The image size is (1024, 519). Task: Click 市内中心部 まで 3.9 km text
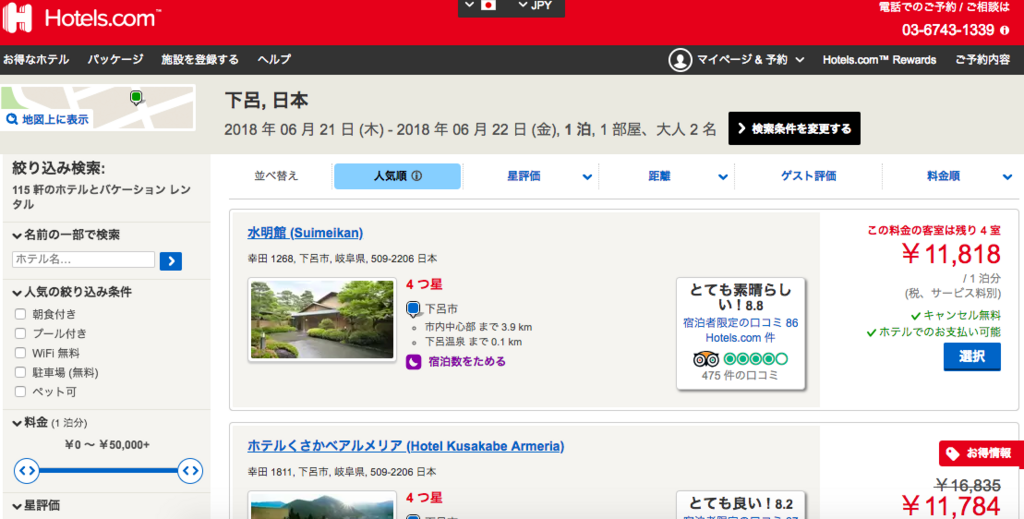click(478, 327)
